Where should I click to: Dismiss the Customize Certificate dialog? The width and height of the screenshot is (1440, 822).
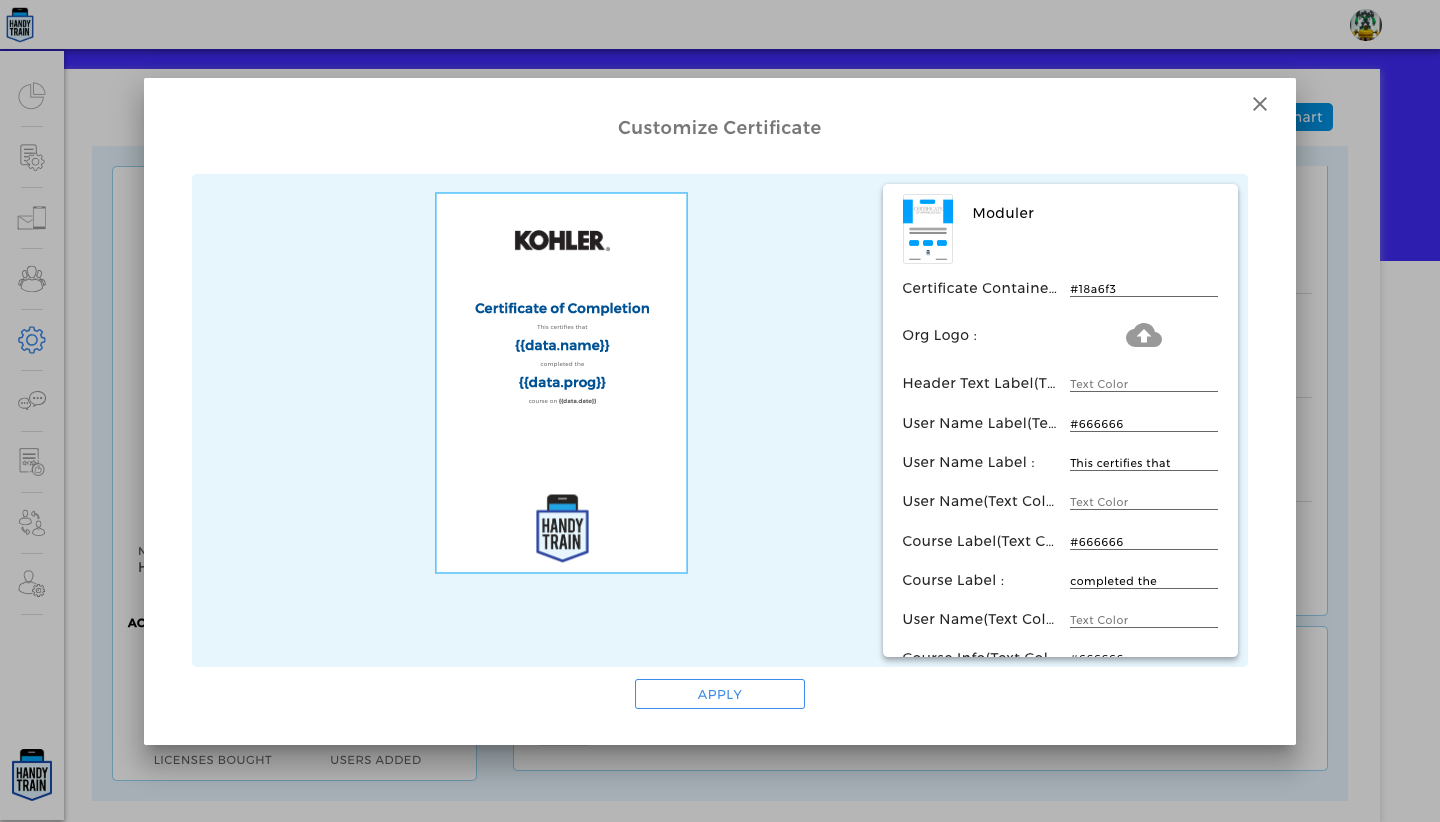tap(1259, 104)
